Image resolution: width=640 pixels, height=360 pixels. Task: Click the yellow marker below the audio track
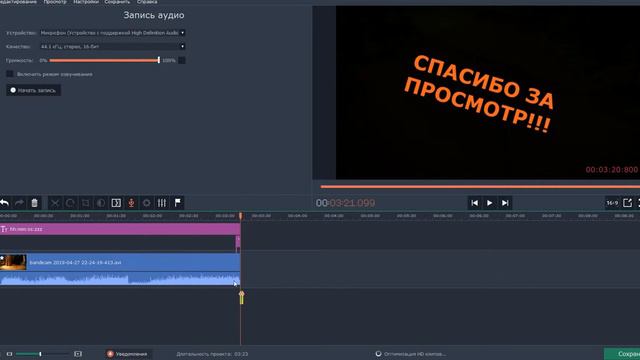pos(241,298)
